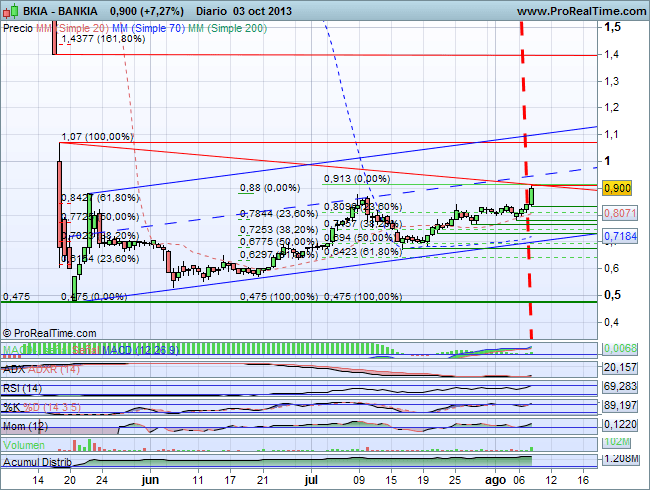The image size is (650, 490).
Task: Select the '1,07 (100,00%)' Fibonacci label
Action: (x=97, y=136)
